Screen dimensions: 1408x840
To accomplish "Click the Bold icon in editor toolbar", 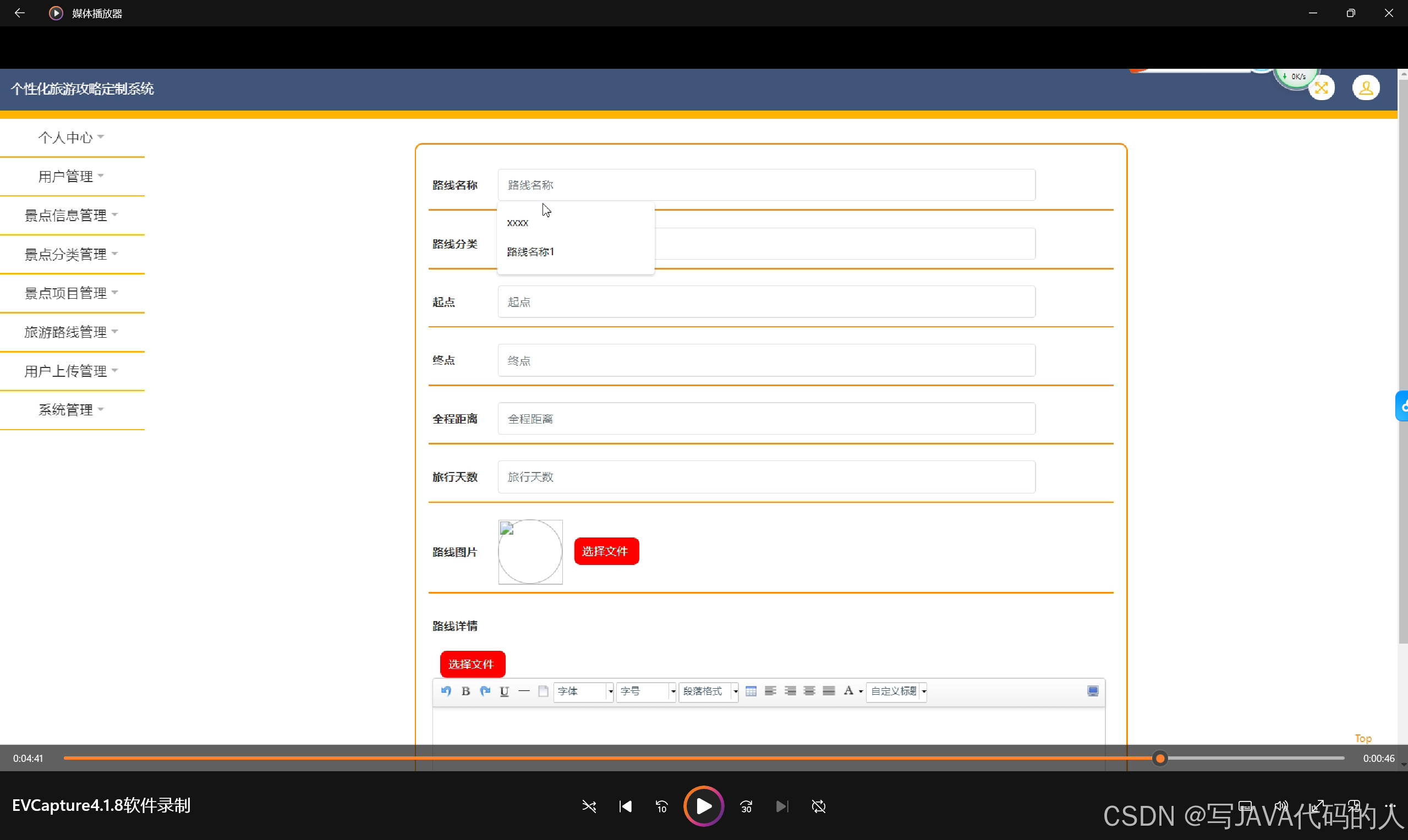I will coord(465,691).
